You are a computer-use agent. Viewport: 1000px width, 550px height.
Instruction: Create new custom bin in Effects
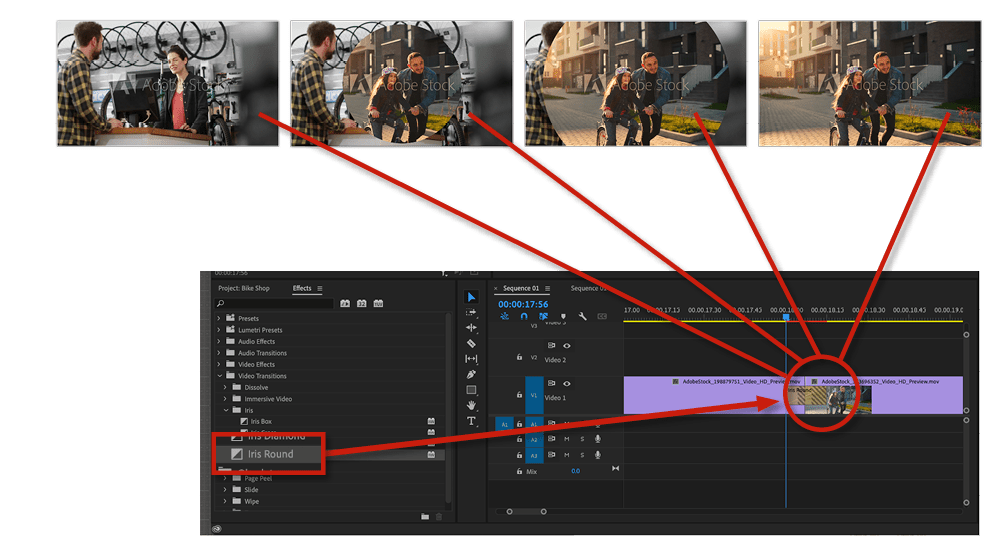(x=425, y=517)
